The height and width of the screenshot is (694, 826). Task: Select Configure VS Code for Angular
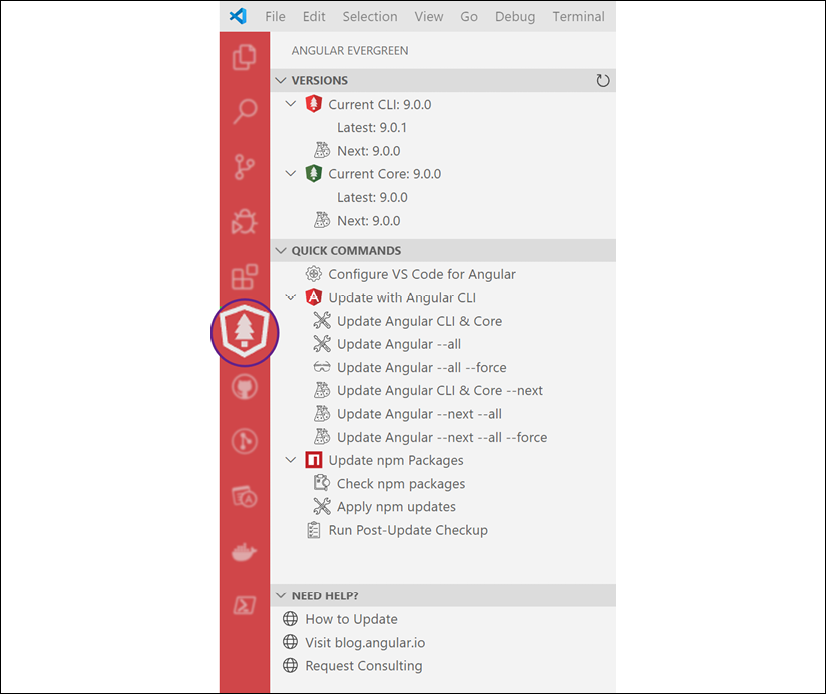[422, 275]
